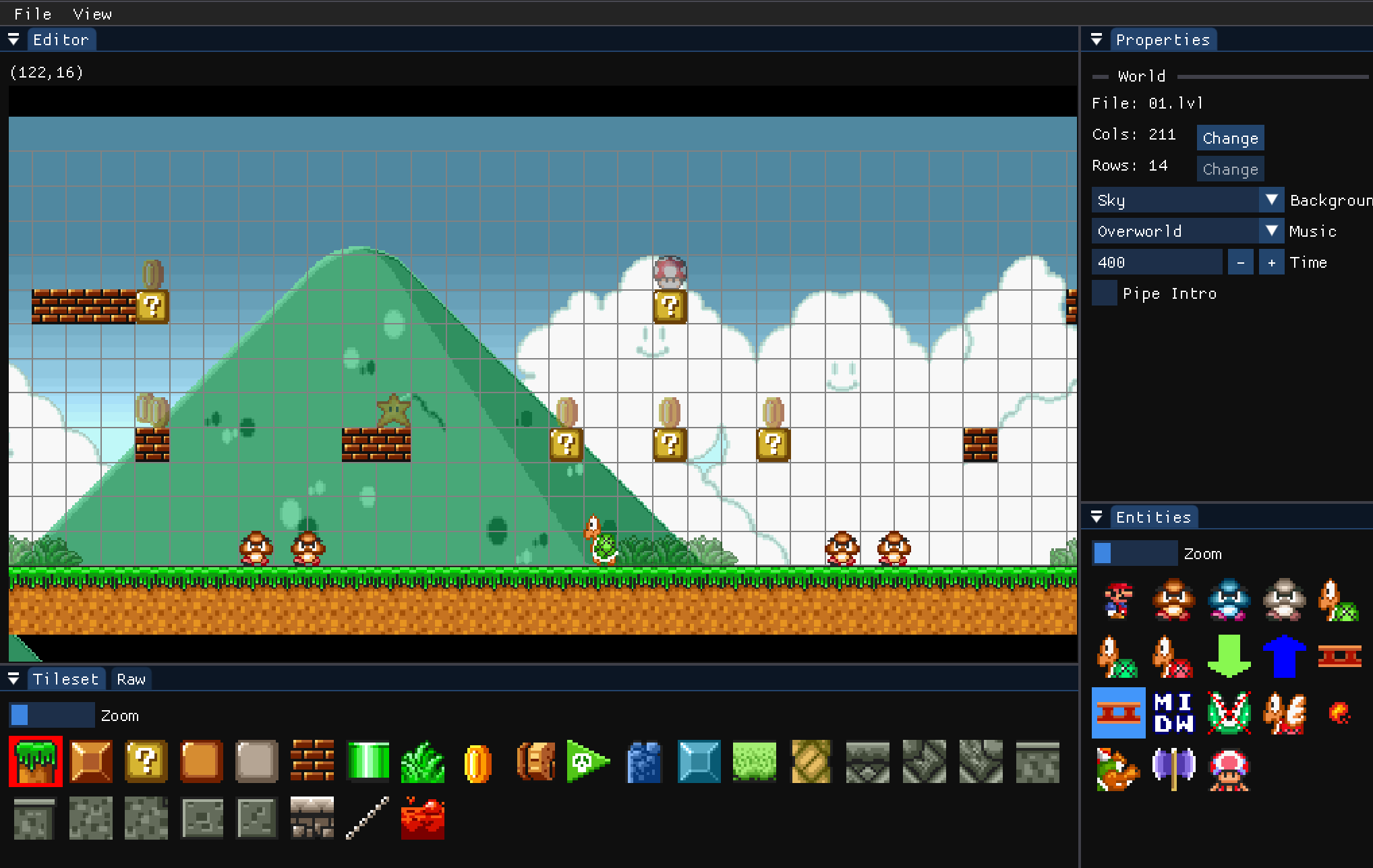Pick the crossed-out piranha plant entity
The image size is (1373, 868).
coord(1229,713)
